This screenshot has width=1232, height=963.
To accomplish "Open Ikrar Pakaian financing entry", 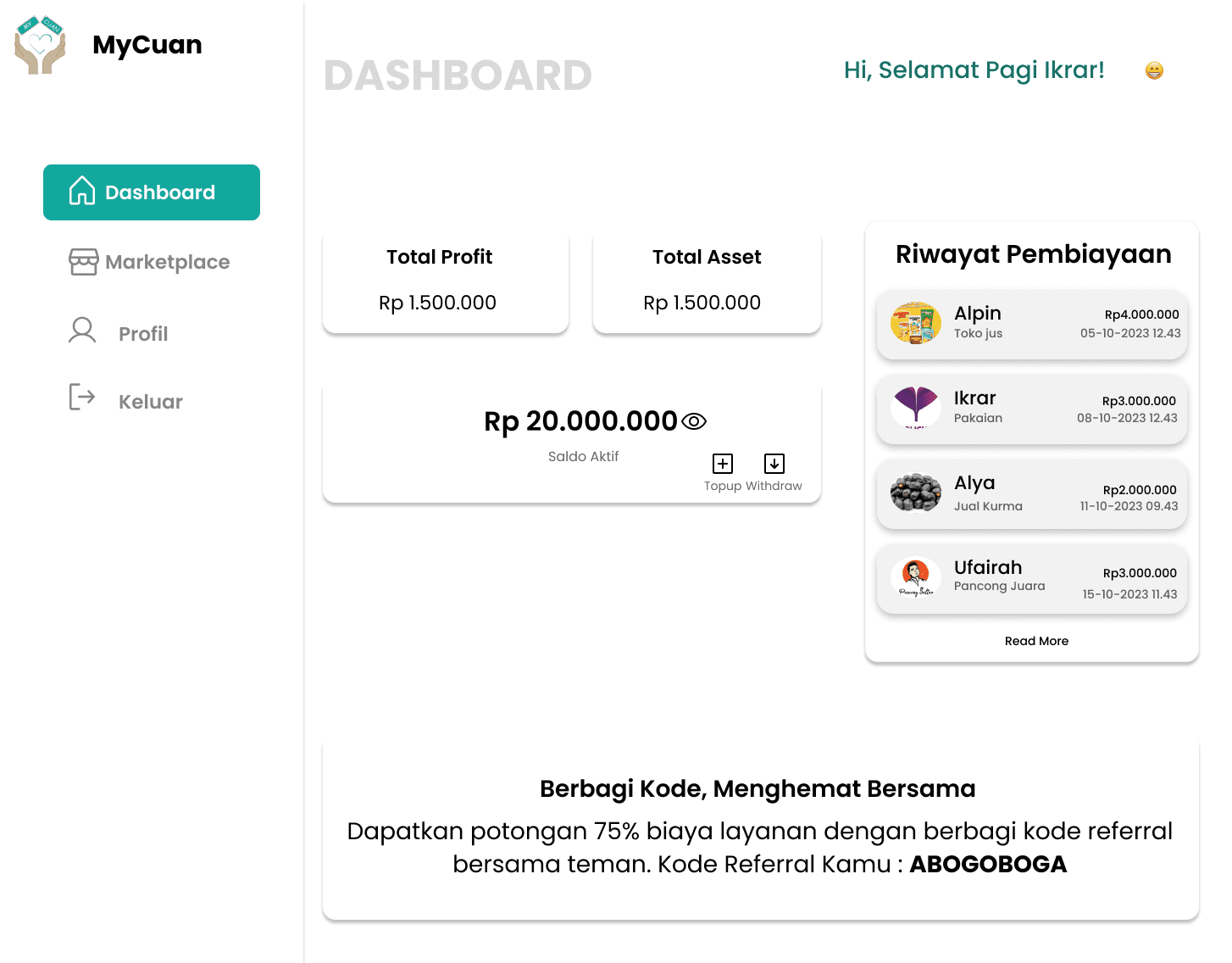I will coord(1032,409).
